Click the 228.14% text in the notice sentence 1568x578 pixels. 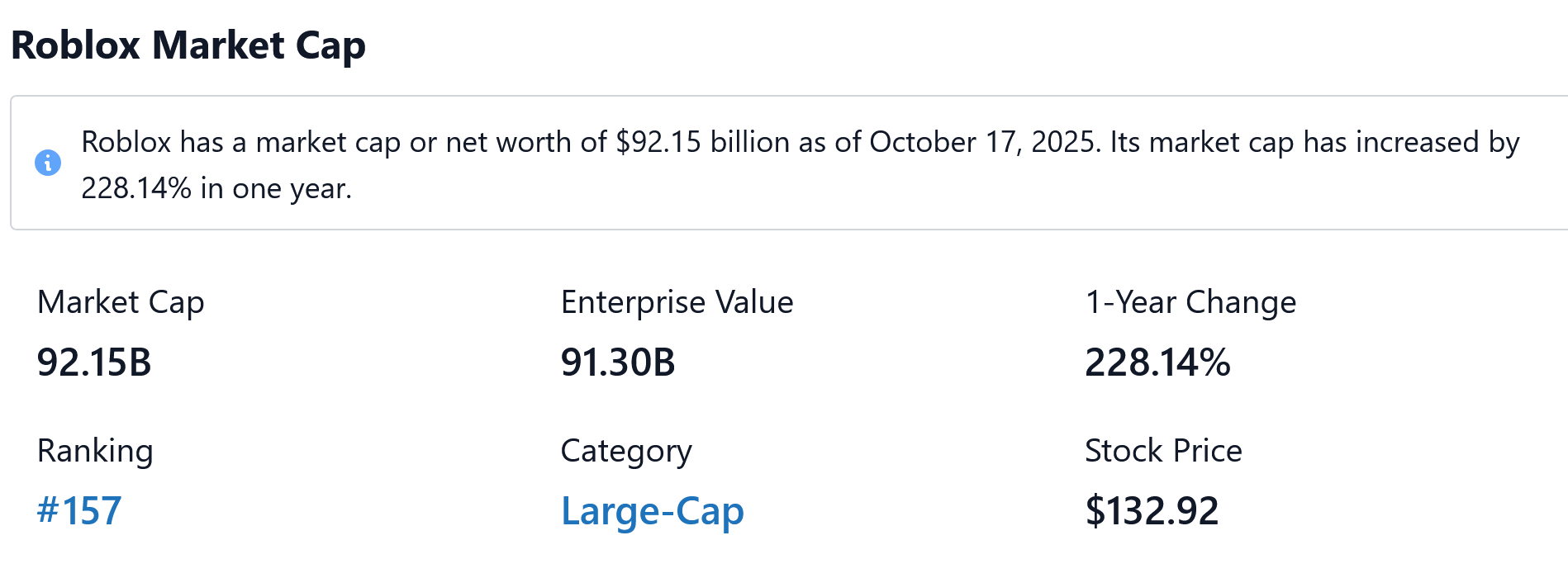point(136,188)
